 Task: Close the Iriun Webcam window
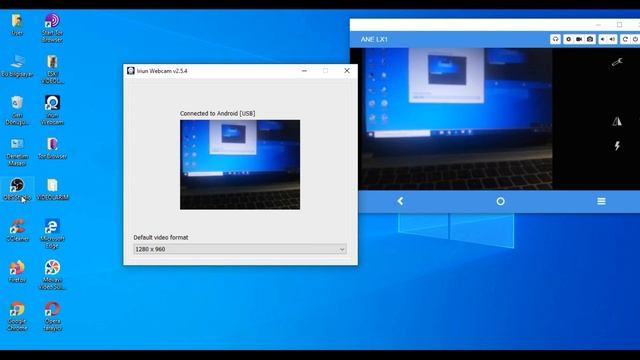[x=347, y=71]
